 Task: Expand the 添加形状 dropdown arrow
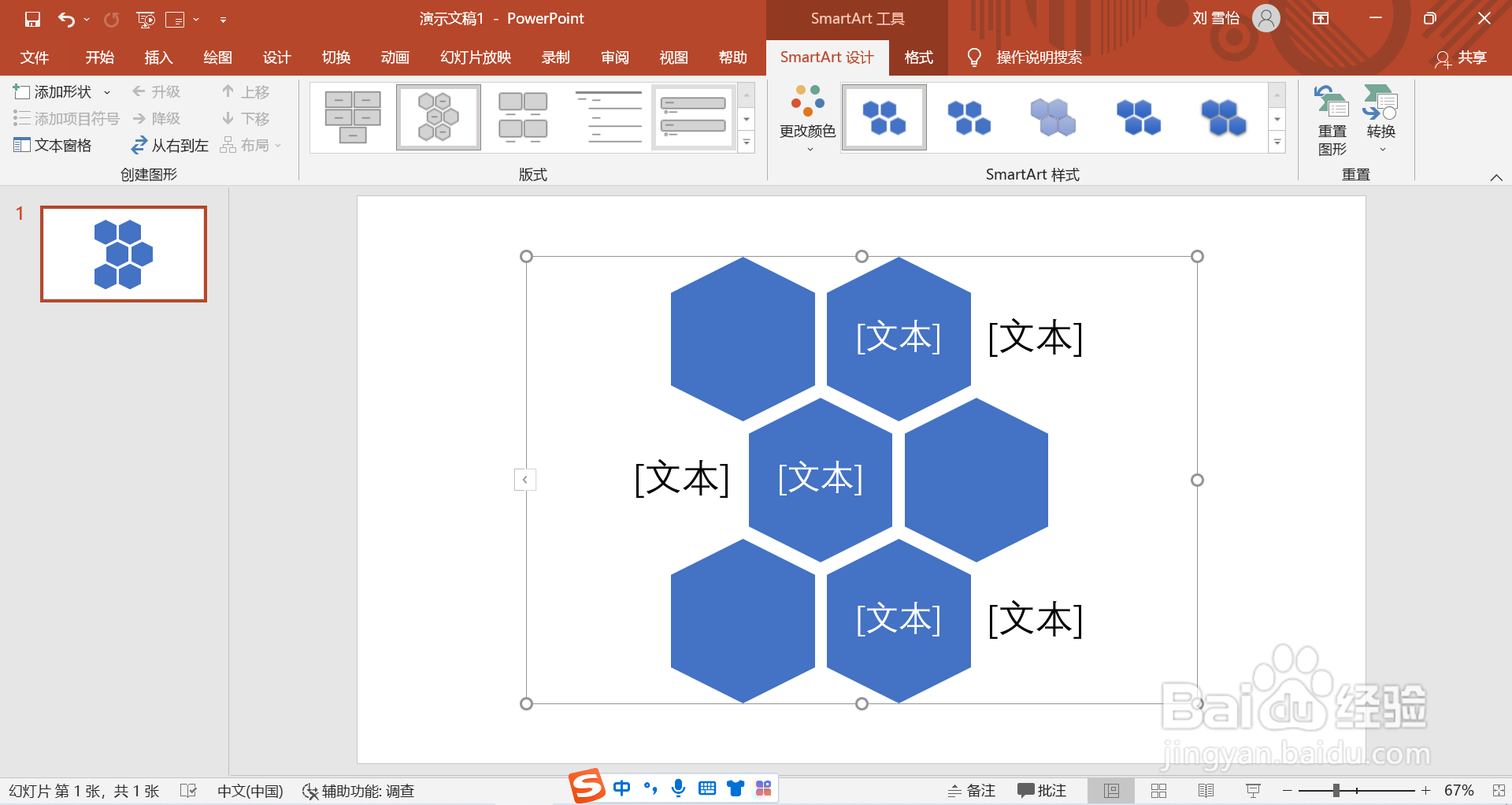107,92
